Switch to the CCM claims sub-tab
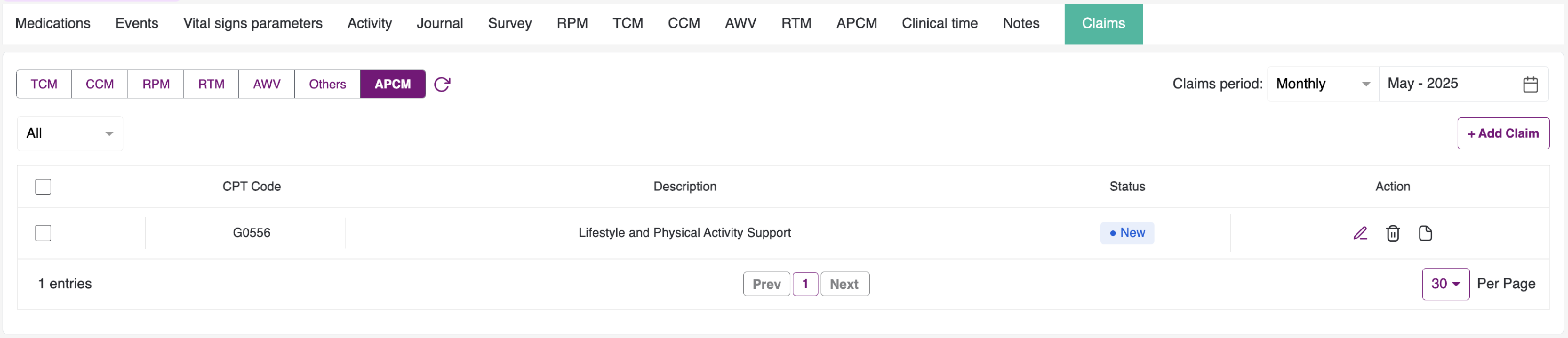Image resolution: width=1568 pixels, height=338 pixels. tap(99, 84)
